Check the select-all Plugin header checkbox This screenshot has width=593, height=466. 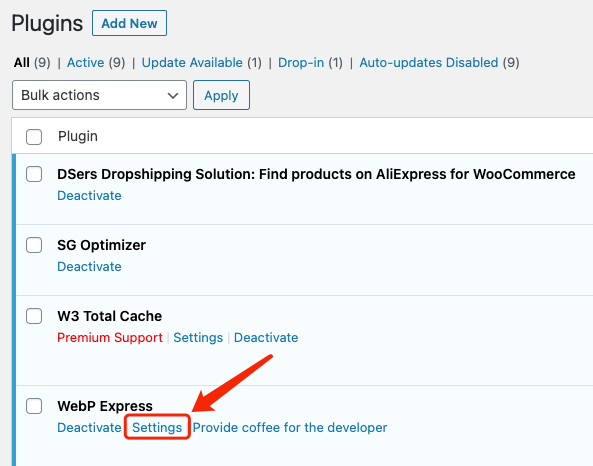coord(34,137)
